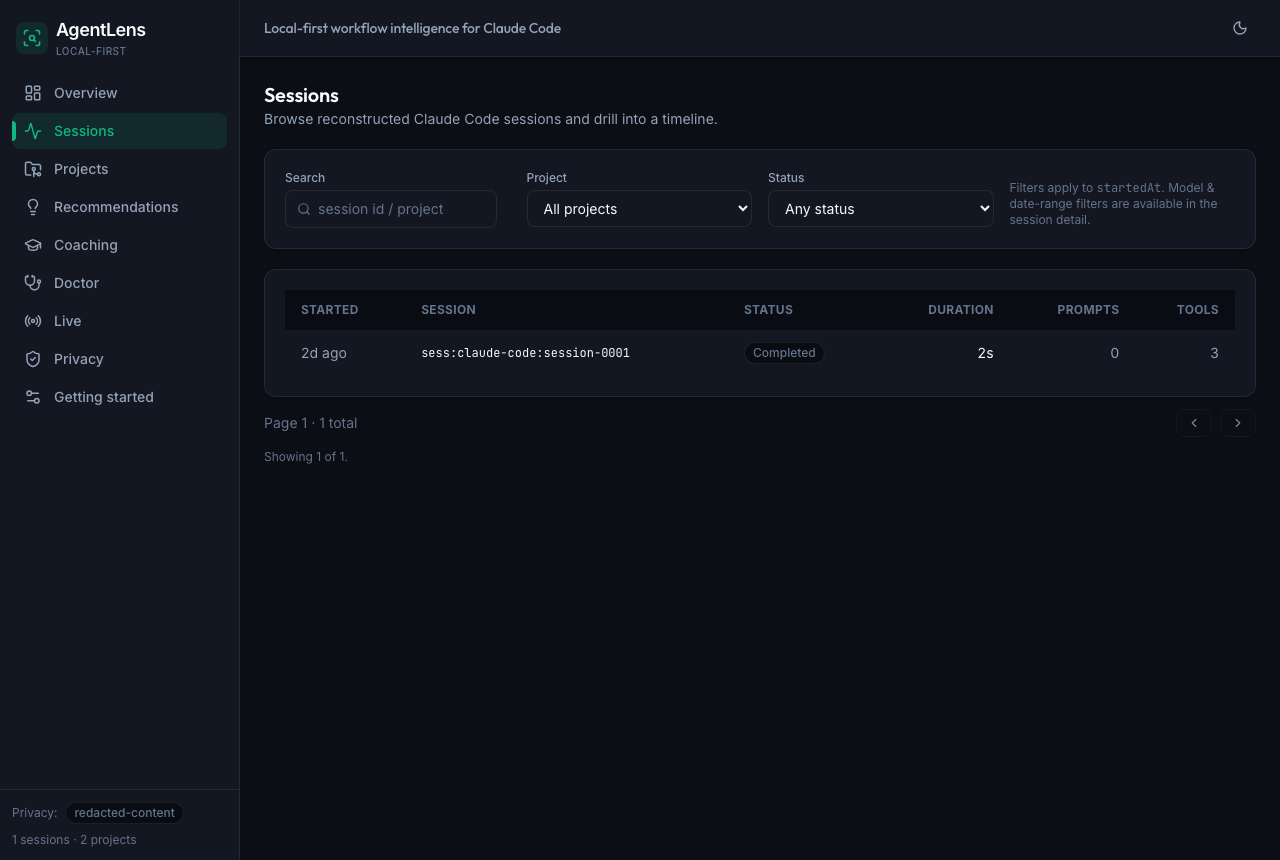
Task: Click the Sessions activity pulse icon
Action: 33,131
